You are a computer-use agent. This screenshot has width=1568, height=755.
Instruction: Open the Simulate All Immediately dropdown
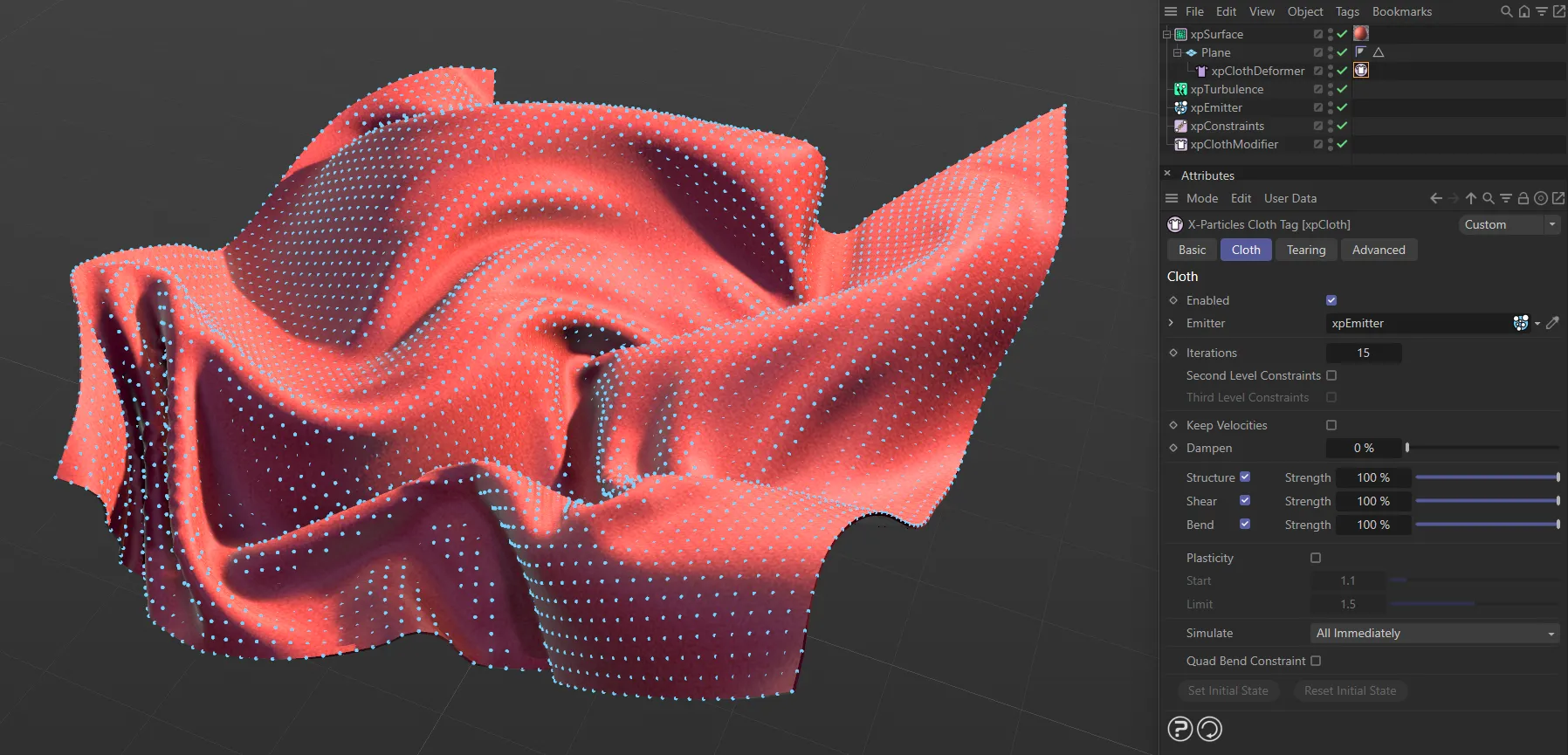pyautogui.click(x=1435, y=633)
